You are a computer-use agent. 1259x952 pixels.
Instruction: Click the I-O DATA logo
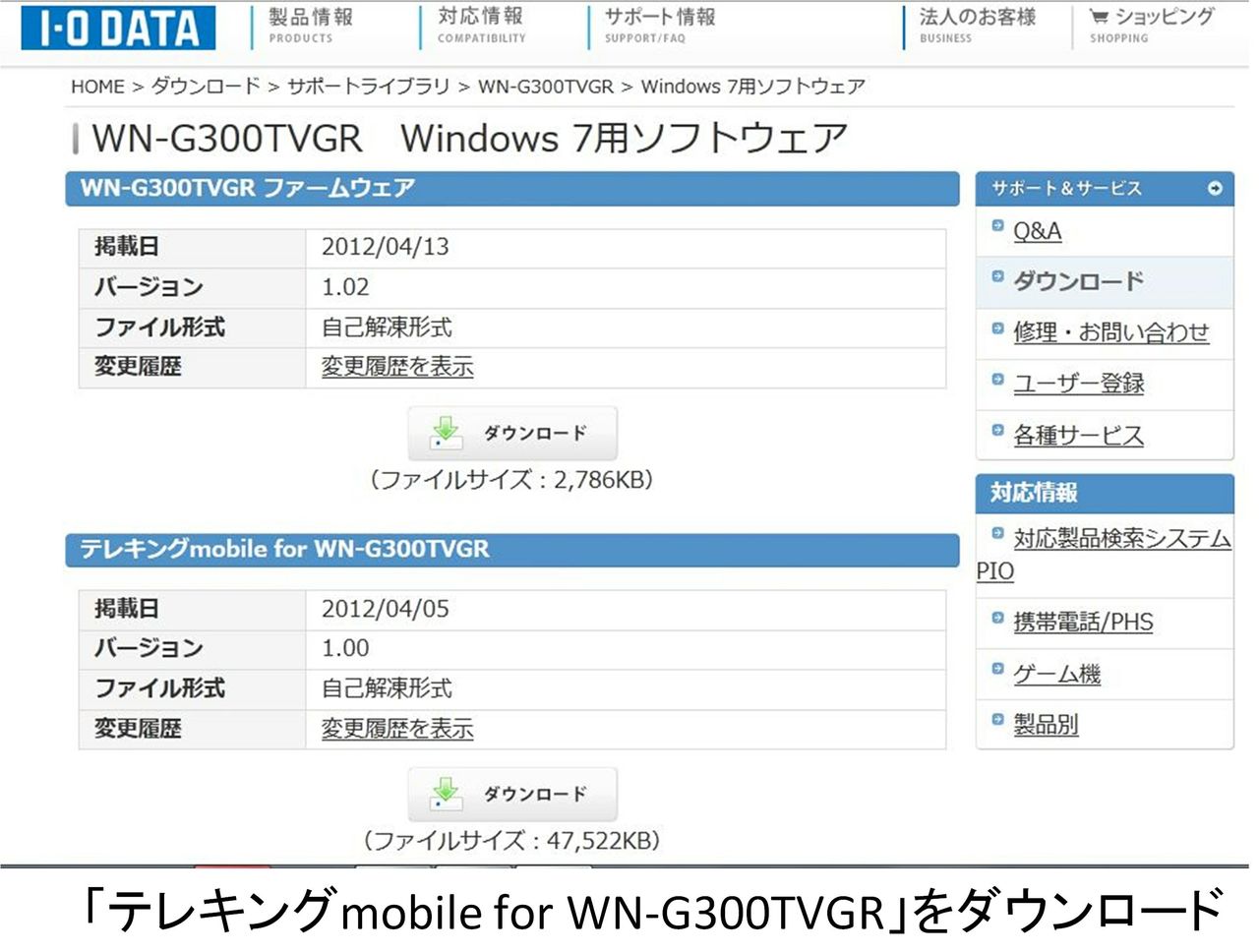pos(118,28)
